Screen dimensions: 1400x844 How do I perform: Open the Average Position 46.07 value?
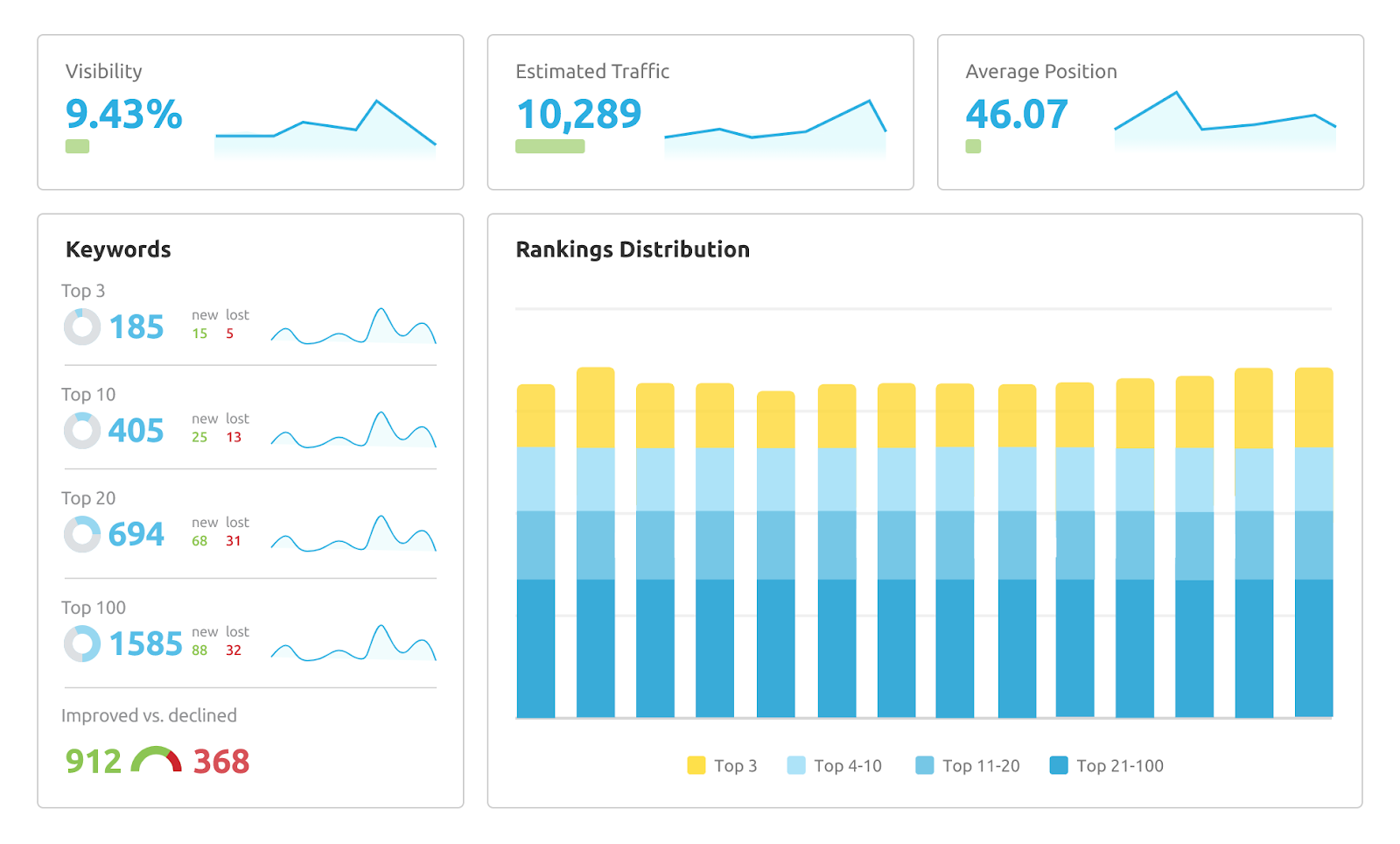click(x=1017, y=115)
